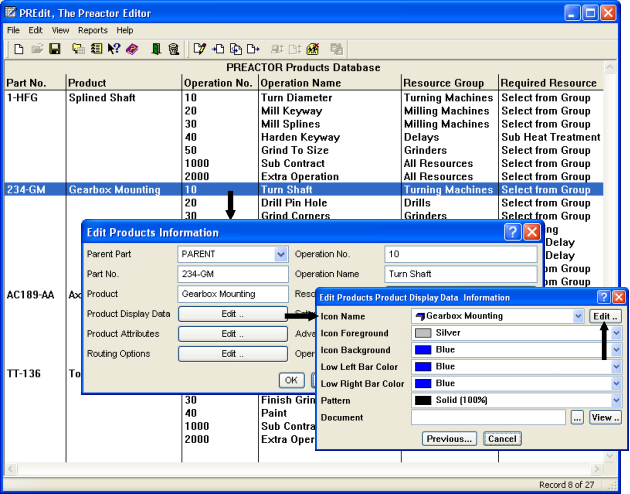This screenshot has width=630, height=494.
Task: Click the PREdit application title bar icon
Action: [x=10, y=13]
